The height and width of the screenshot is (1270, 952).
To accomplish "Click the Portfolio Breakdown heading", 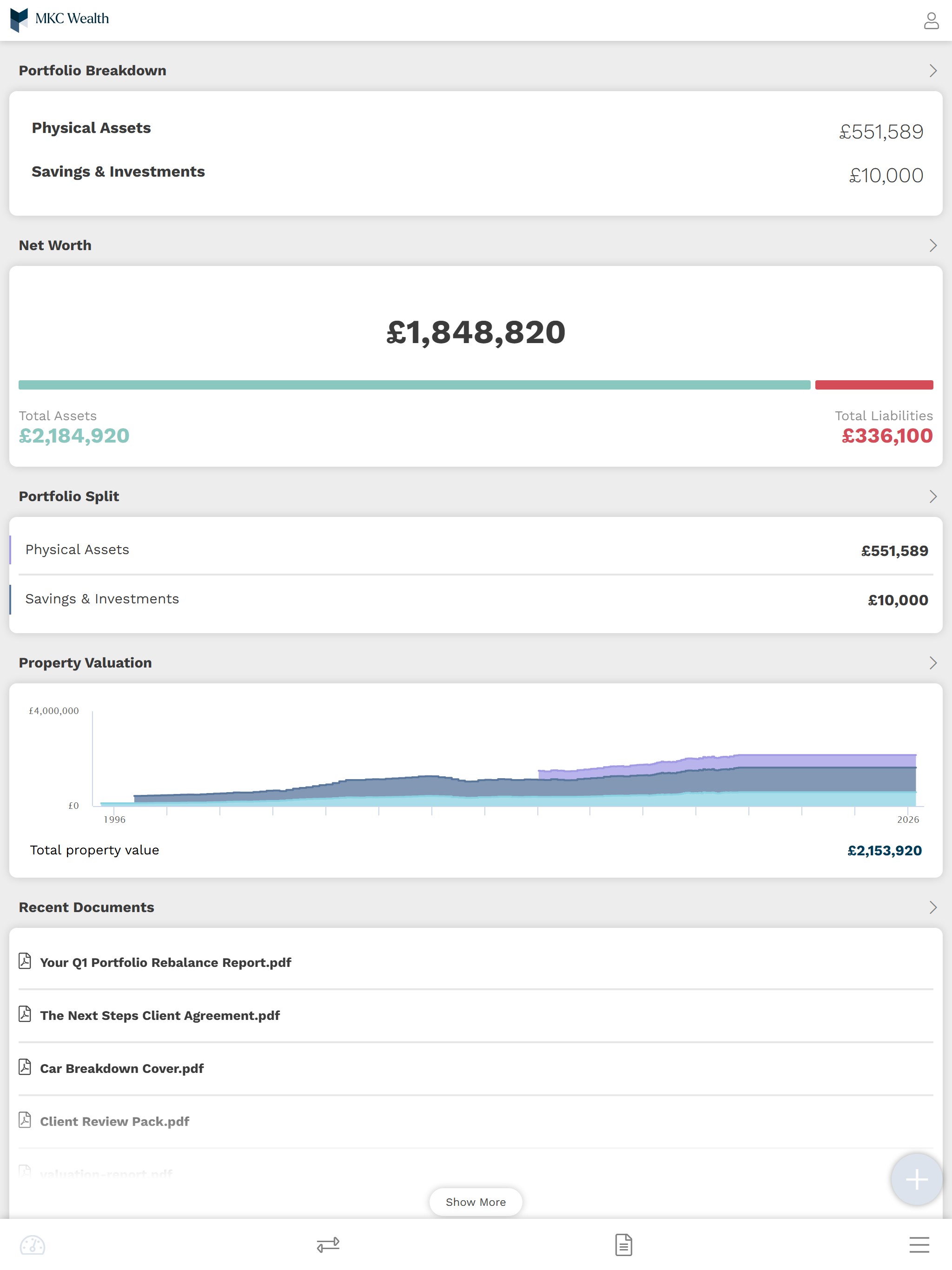I will coord(93,71).
